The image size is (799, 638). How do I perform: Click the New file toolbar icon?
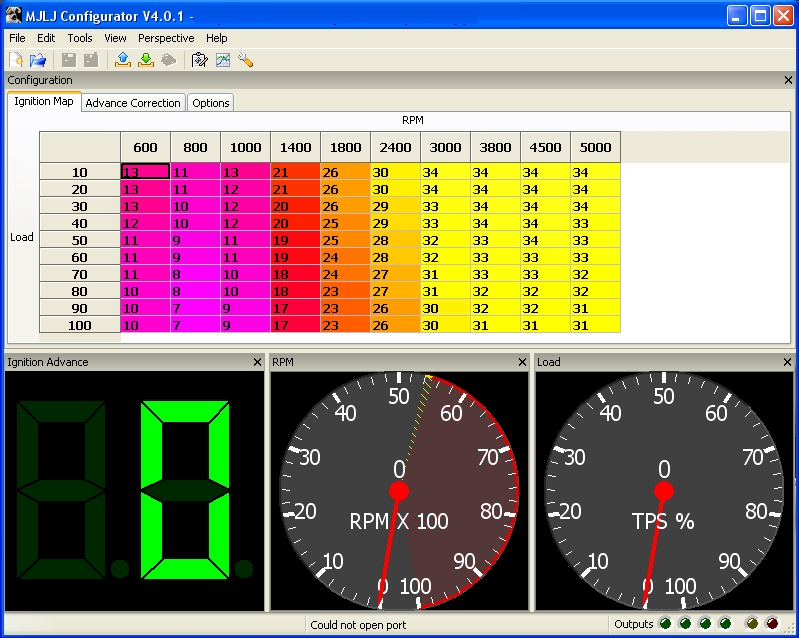[17, 60]
